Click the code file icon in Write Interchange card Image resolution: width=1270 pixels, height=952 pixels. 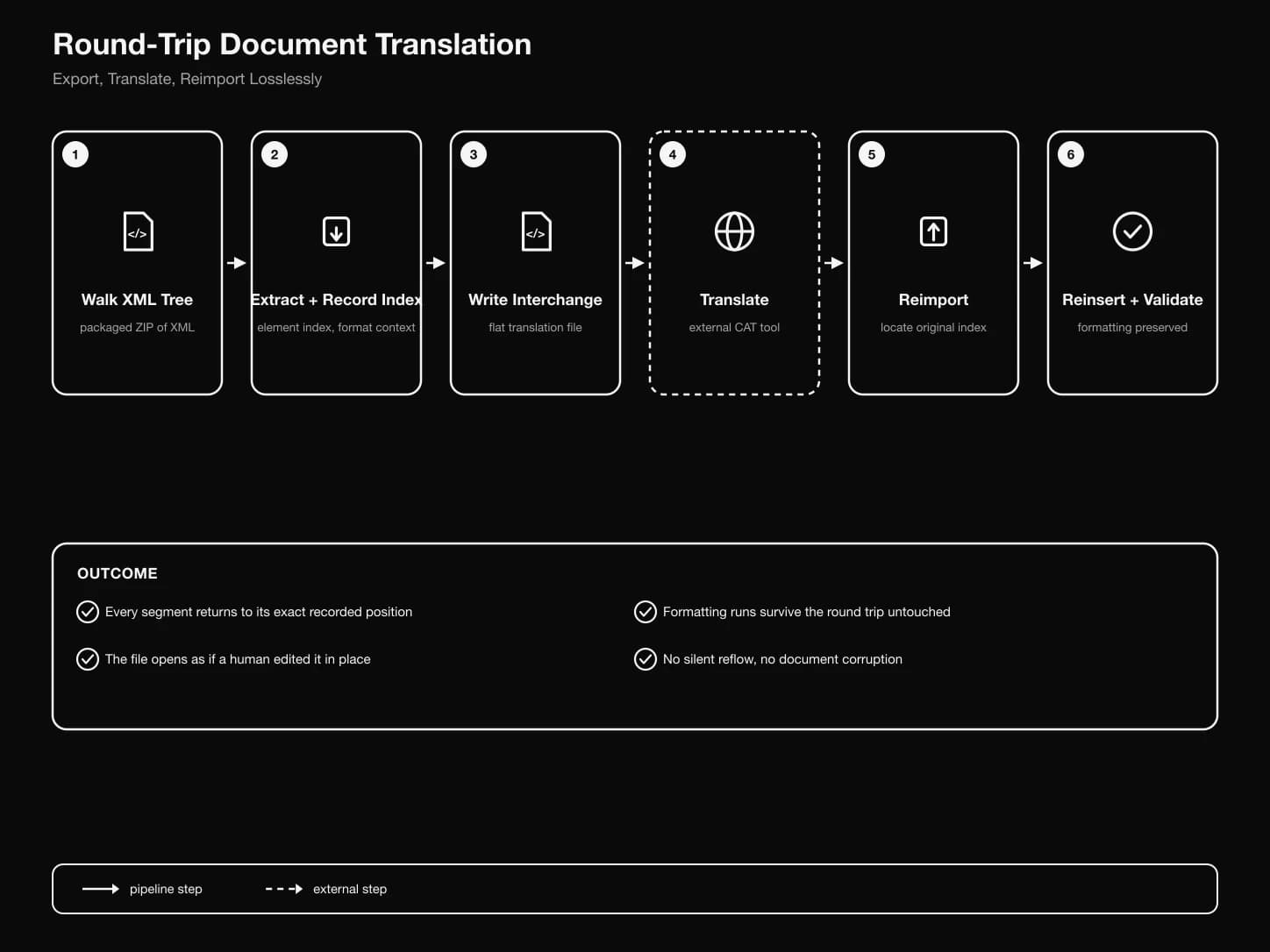coord(536,231)
